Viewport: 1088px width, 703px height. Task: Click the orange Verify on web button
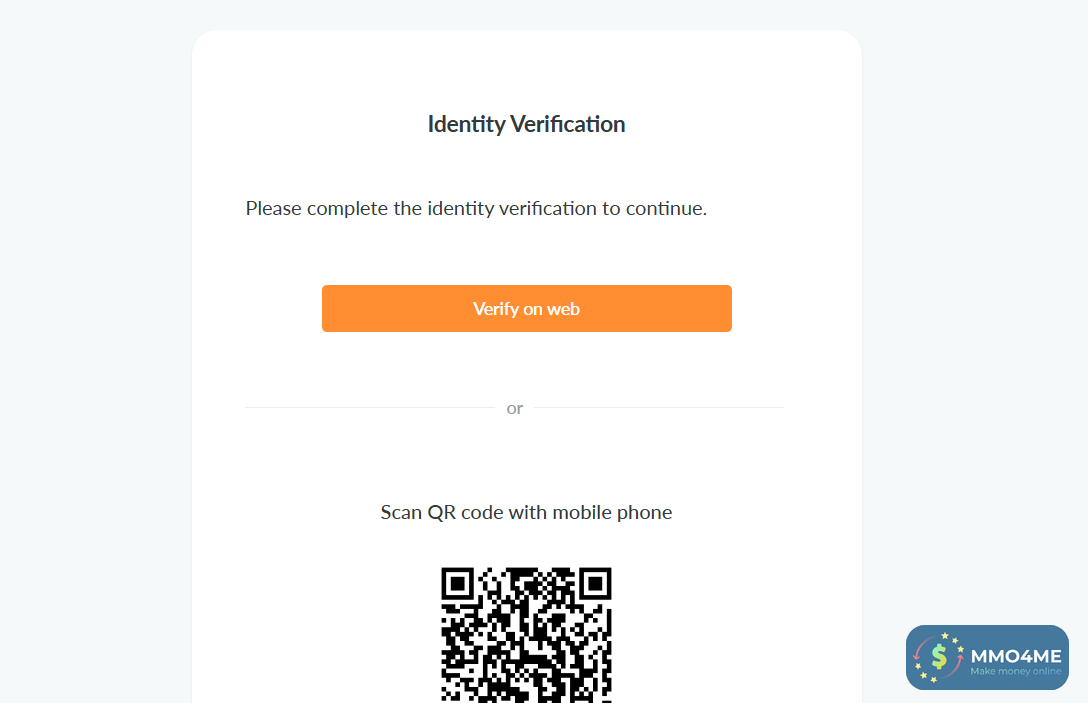pyautogui.click(x=526, y=308)
